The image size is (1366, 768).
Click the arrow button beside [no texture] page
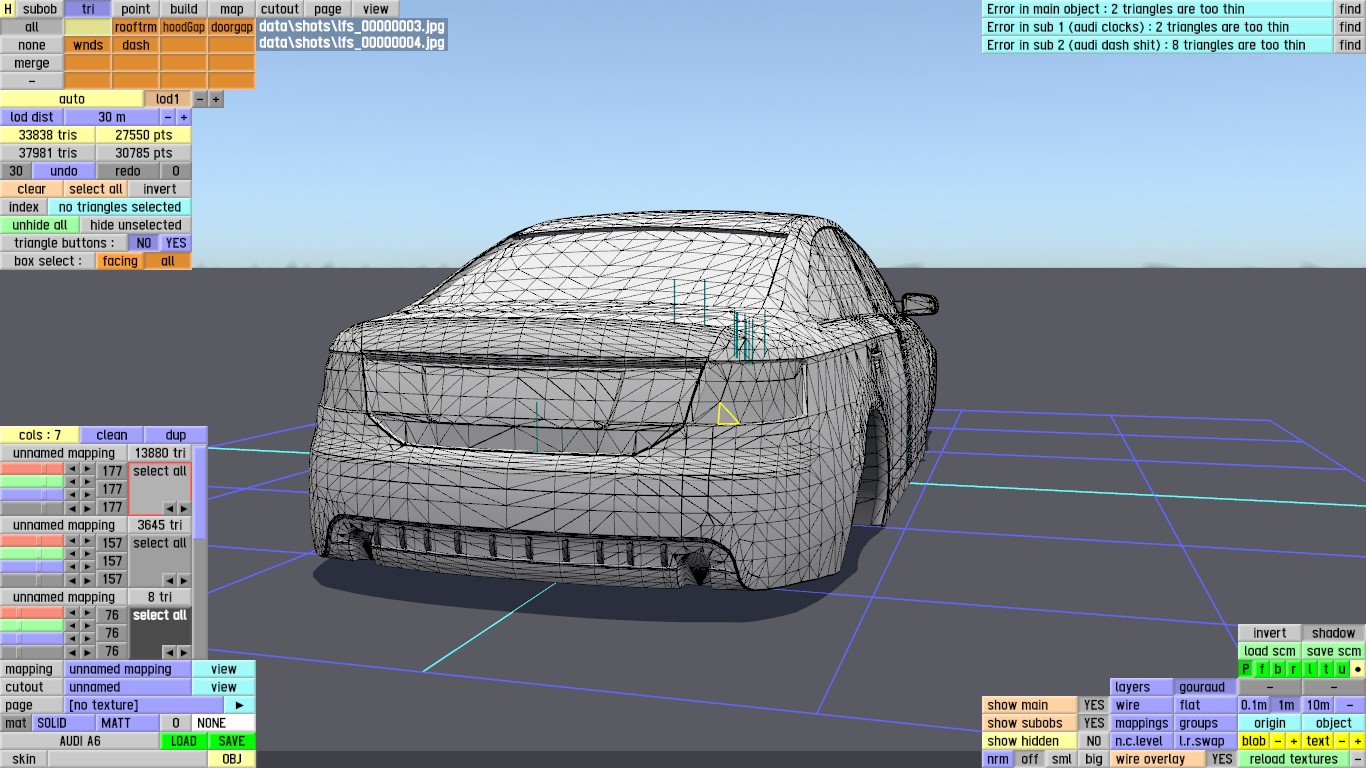click(x=239, y=705)
